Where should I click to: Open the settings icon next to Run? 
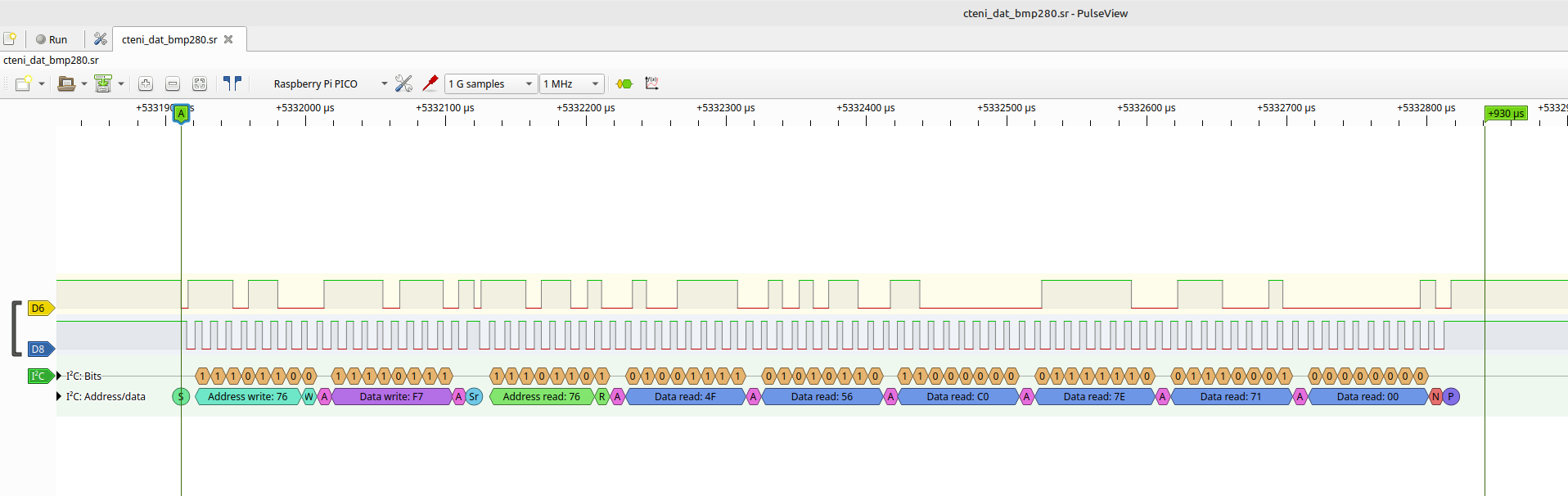(x=101, y=39)
